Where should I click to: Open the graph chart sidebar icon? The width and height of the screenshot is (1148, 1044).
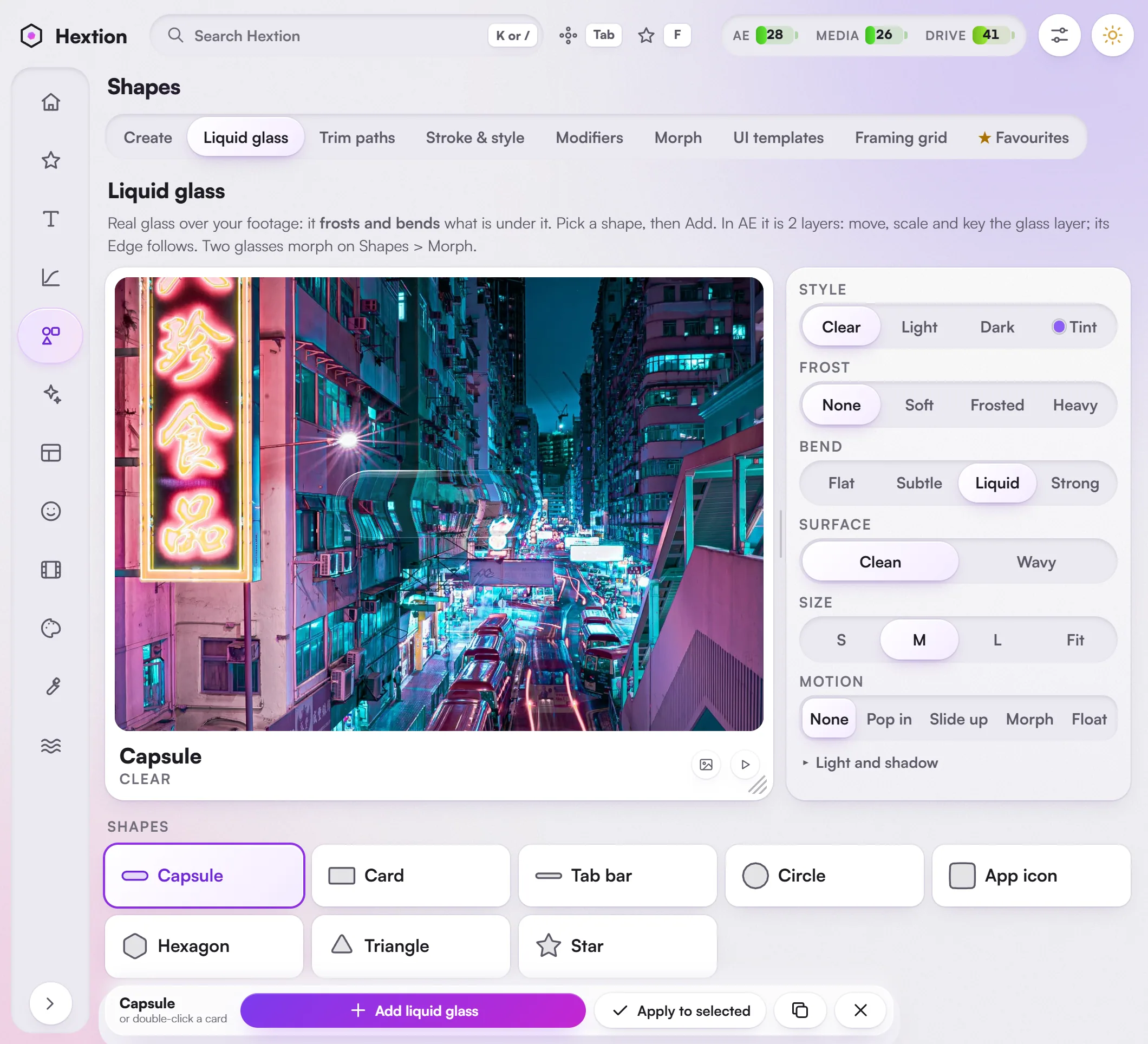[51, 277]
